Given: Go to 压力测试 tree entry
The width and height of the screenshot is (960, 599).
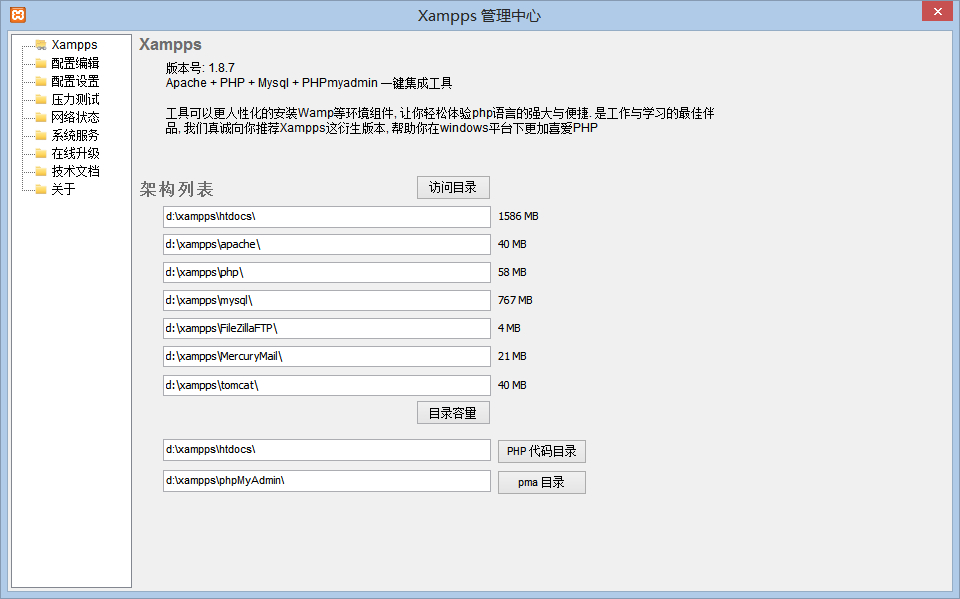Looking at the screenshot, I should tap(75, 99).
